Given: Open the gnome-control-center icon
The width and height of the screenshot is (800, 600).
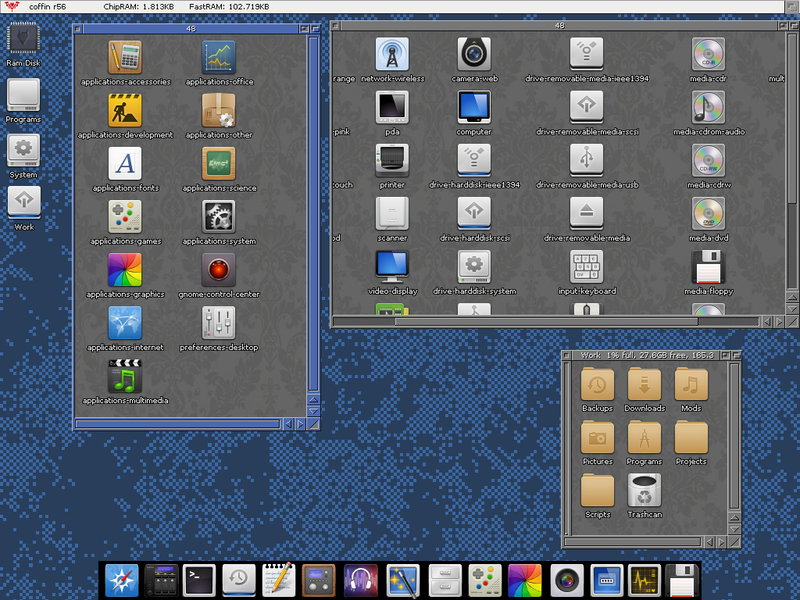Looking at the screenshot, I should coord(219,269).
